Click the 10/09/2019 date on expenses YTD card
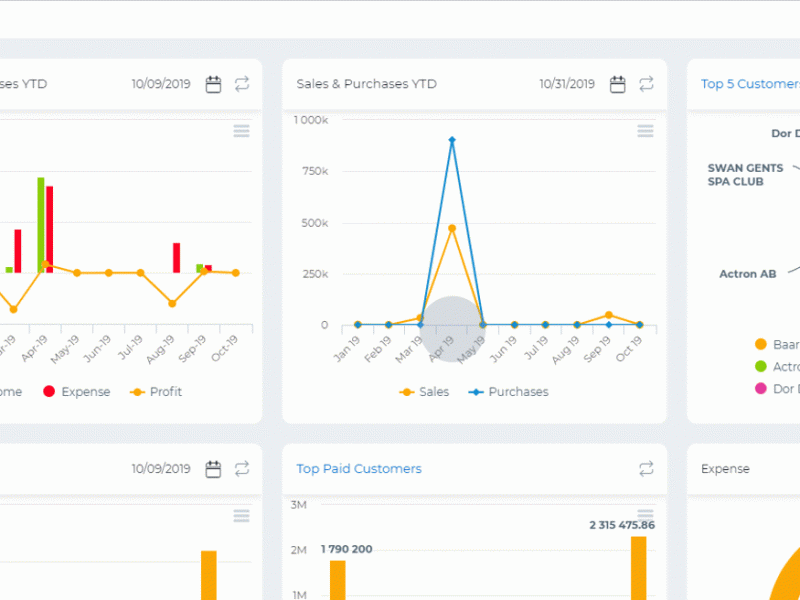Image resolution: width=800 pixels, height=600 pixels. point(161,84)
